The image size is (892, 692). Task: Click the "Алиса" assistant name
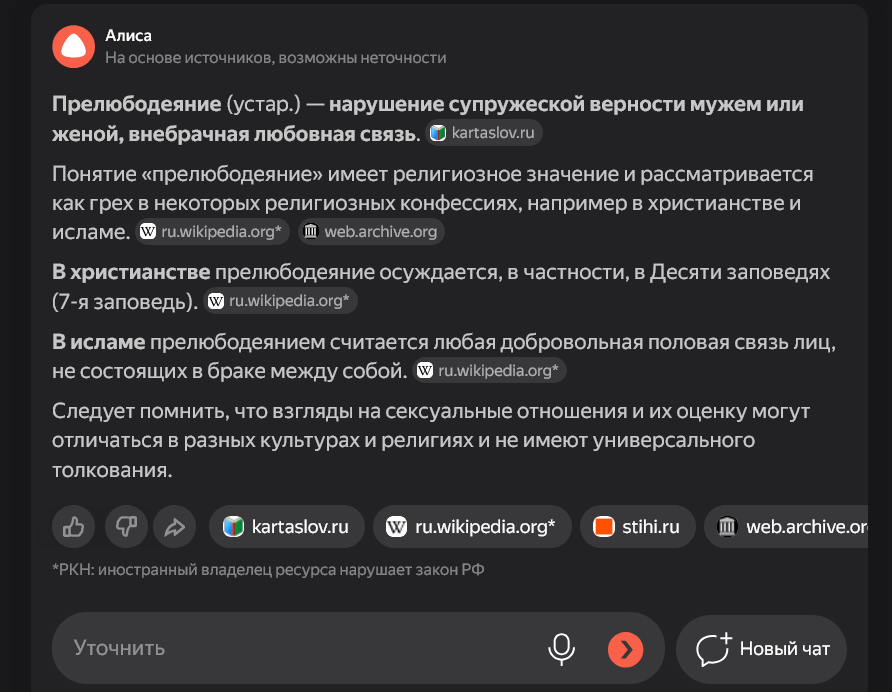(x=128, y=36)
